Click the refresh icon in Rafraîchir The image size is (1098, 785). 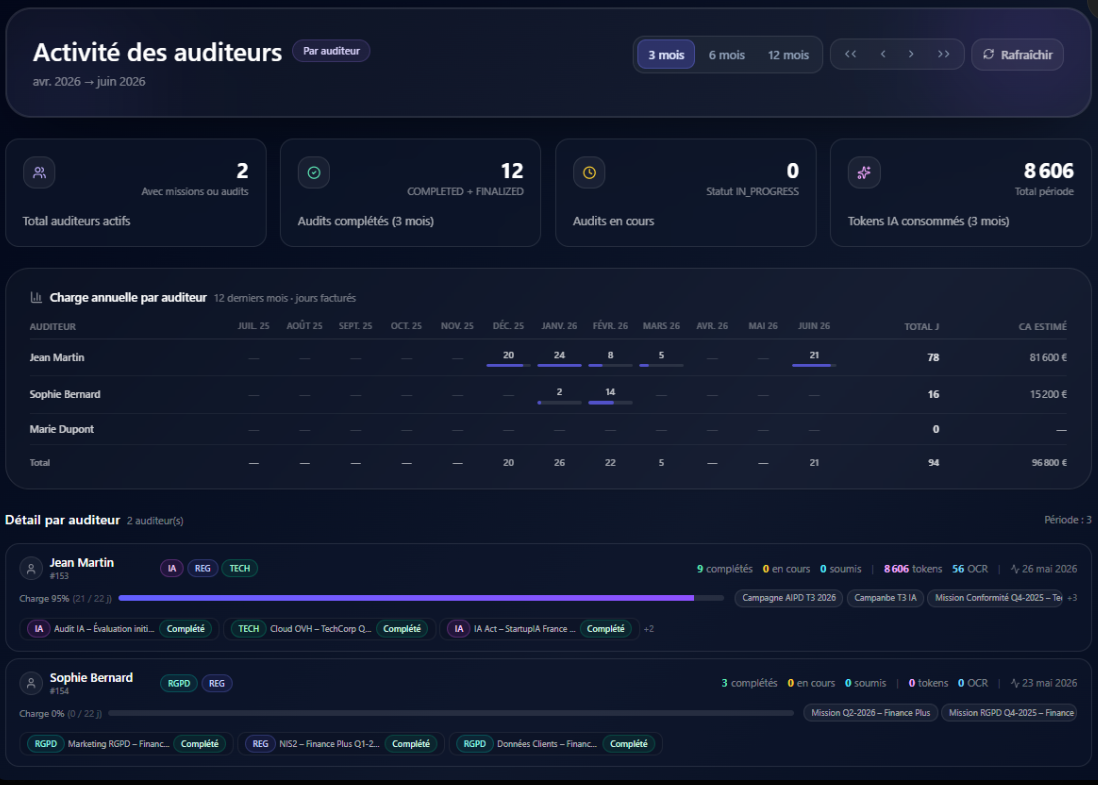click(x=989, y=54)
